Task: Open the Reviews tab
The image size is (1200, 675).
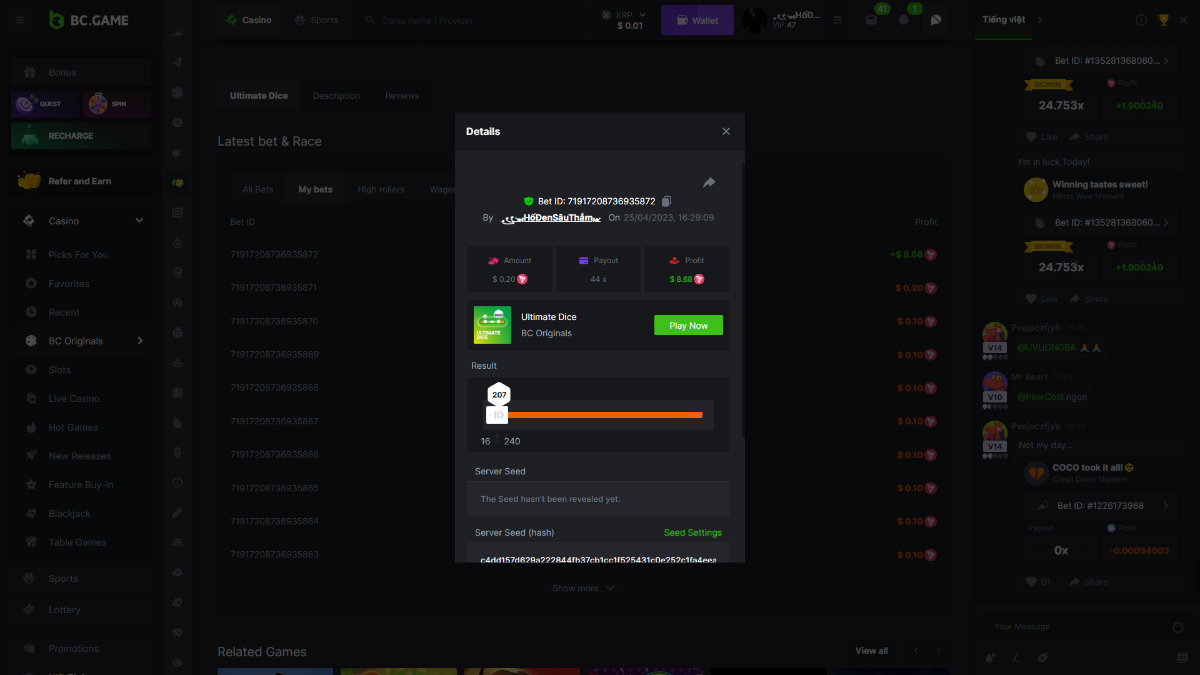Action: 402,96
